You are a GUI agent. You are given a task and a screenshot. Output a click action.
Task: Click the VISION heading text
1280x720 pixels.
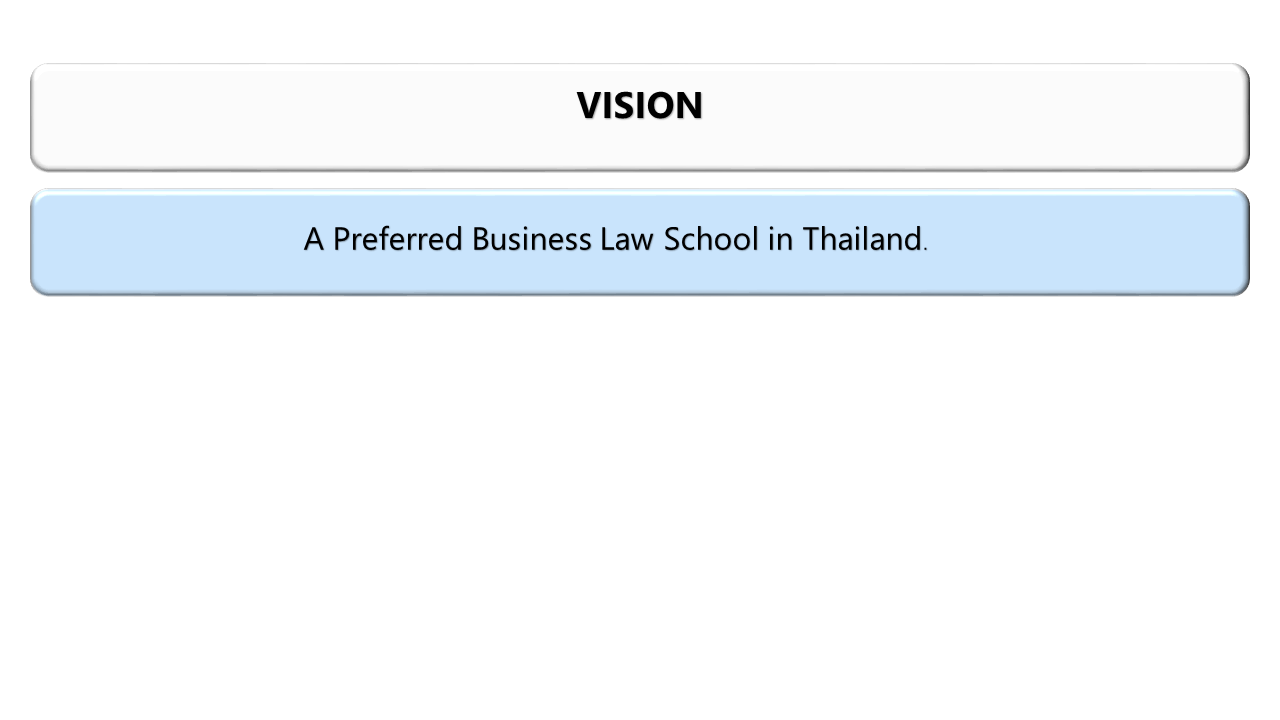[640, 106]
